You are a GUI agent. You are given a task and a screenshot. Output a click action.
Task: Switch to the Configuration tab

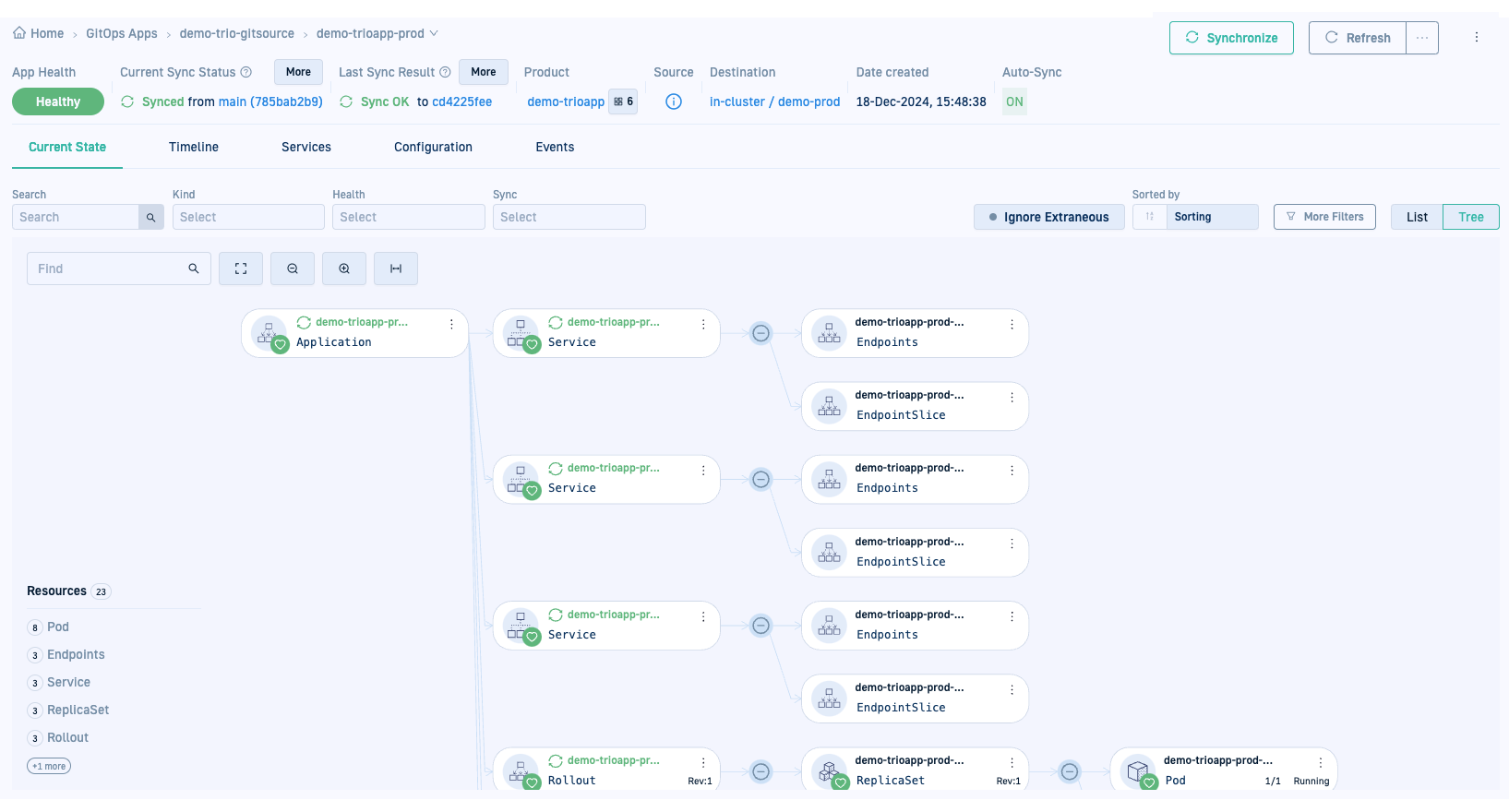click(433, 147)
